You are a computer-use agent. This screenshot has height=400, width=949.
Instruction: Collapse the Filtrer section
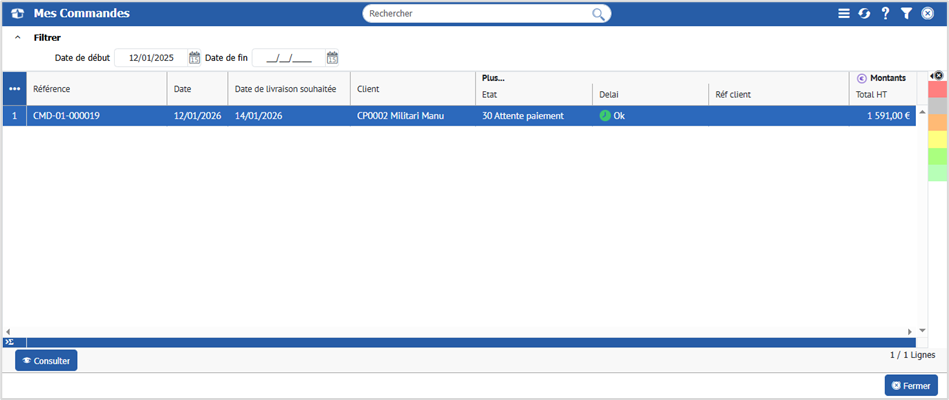pos(17,38)
